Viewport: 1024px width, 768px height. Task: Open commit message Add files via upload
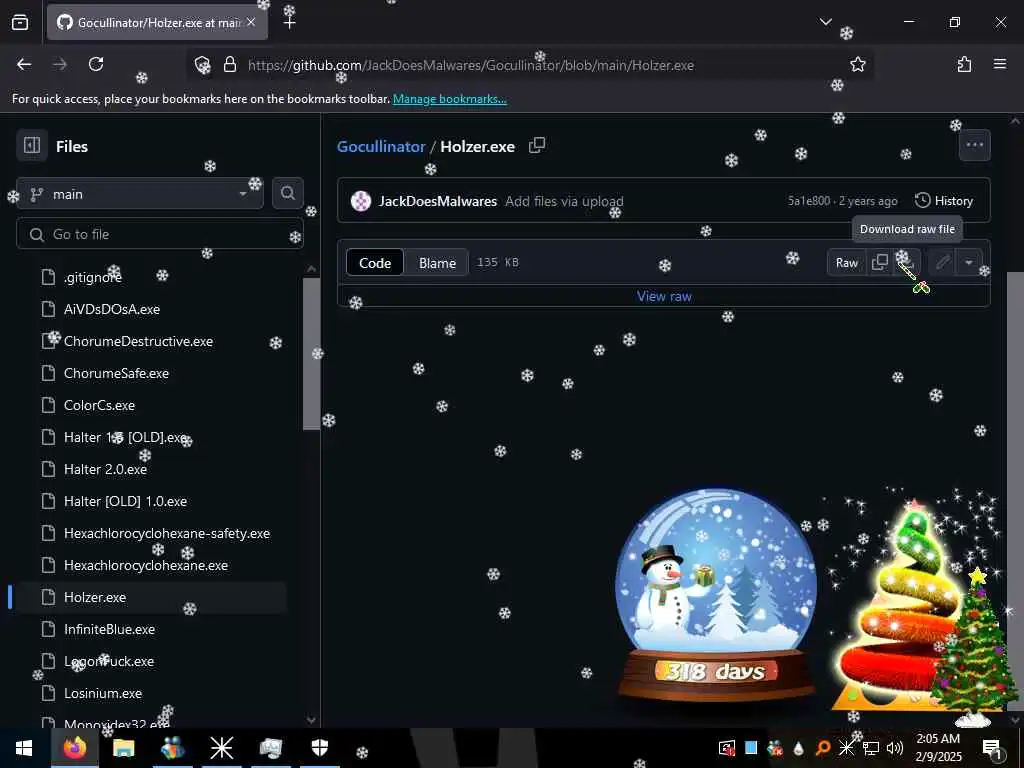(564, 201)
